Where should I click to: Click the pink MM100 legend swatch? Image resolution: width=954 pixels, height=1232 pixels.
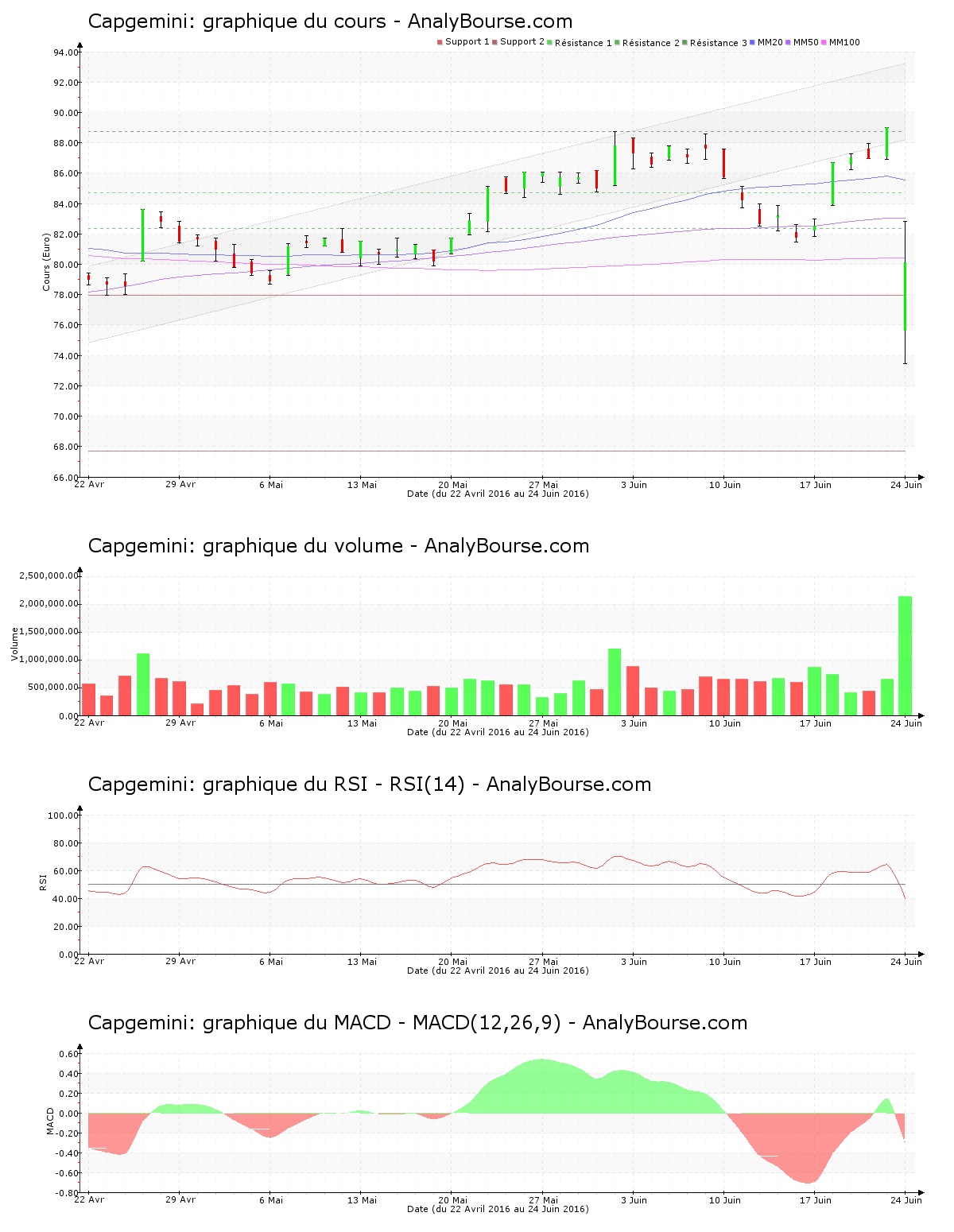tap(824, 42)
